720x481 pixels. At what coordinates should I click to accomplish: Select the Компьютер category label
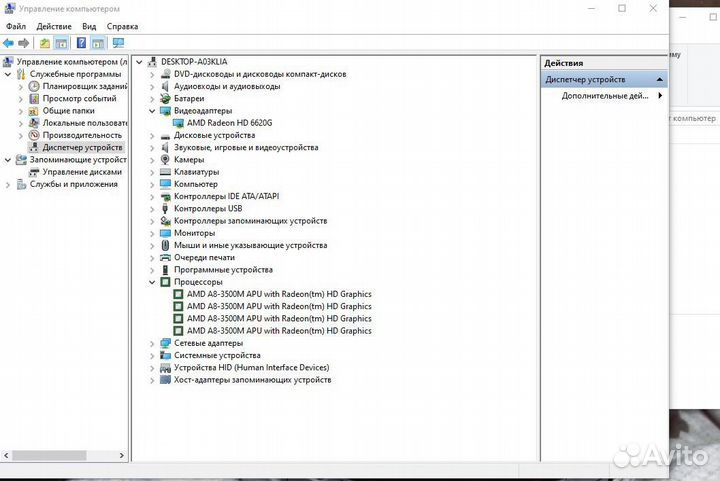pyautogui.click(x=196, y=184)
